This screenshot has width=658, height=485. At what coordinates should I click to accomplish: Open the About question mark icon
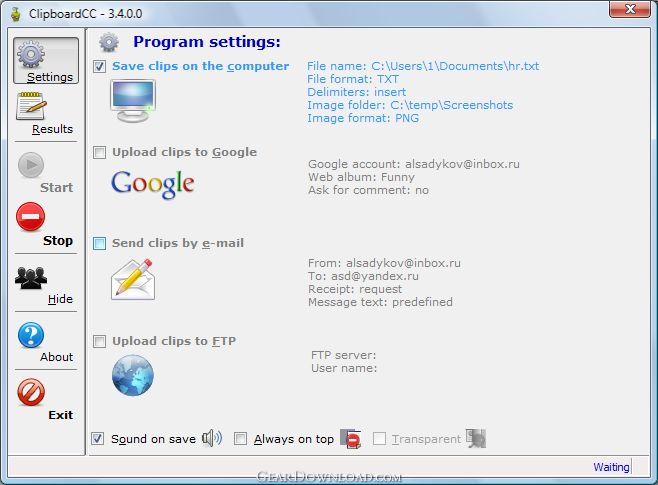(x=31, y=335)
